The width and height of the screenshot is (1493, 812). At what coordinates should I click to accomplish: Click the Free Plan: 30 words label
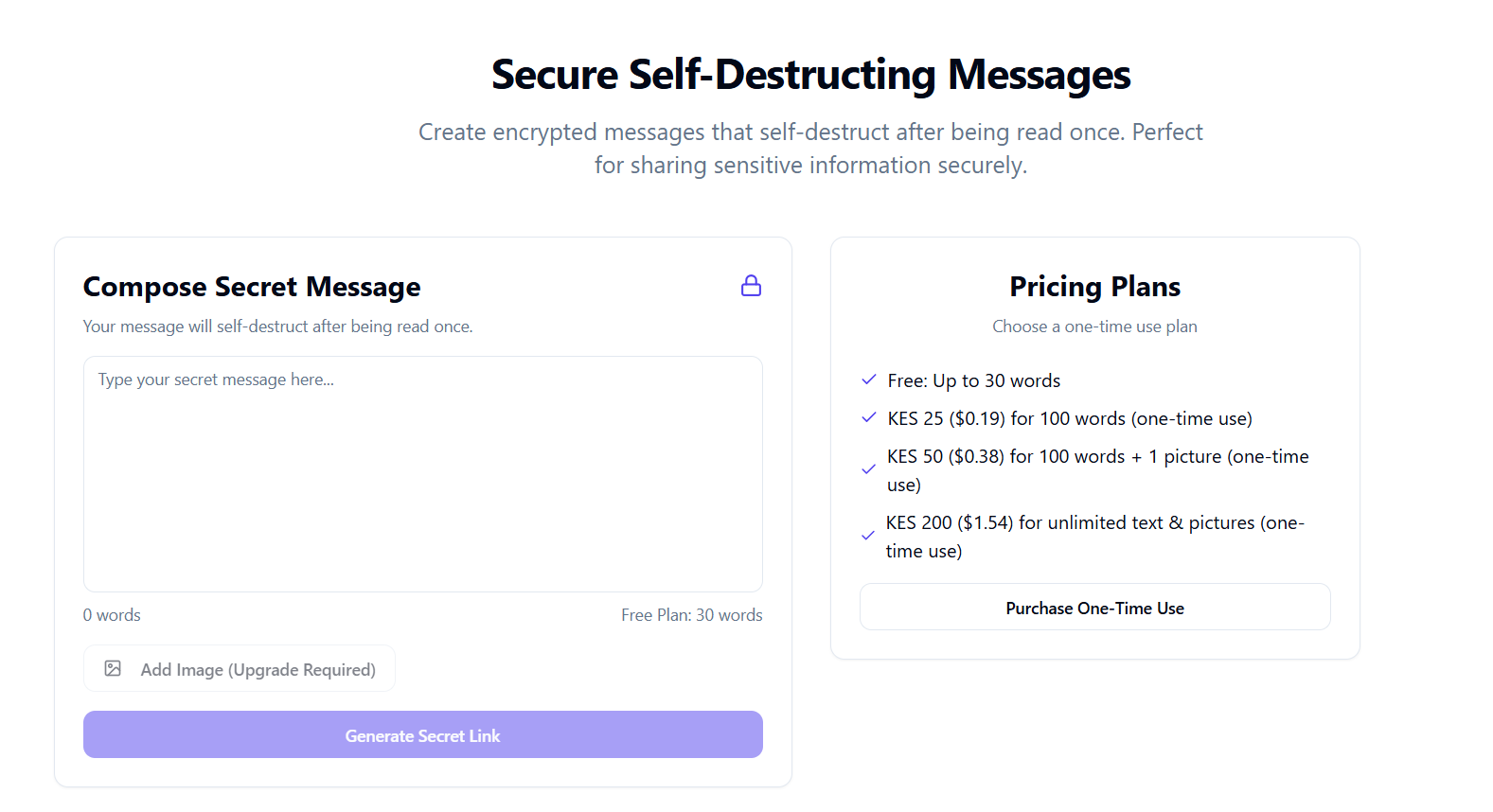click(x=692, y=615)
